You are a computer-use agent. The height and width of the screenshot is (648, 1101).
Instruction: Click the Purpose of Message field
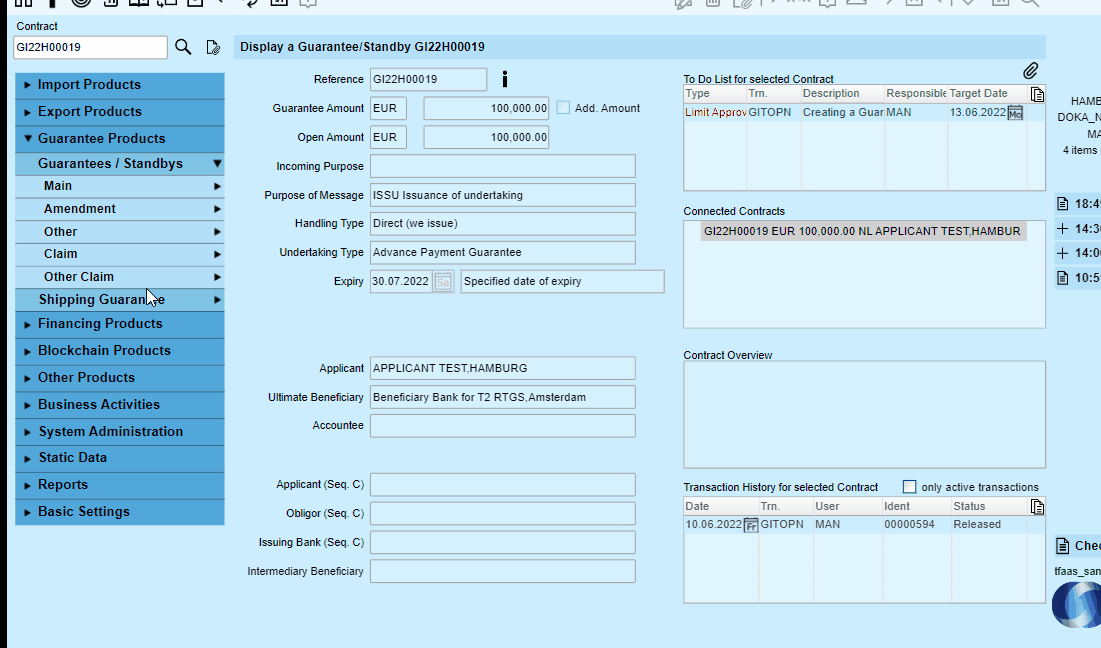(503, 195)
